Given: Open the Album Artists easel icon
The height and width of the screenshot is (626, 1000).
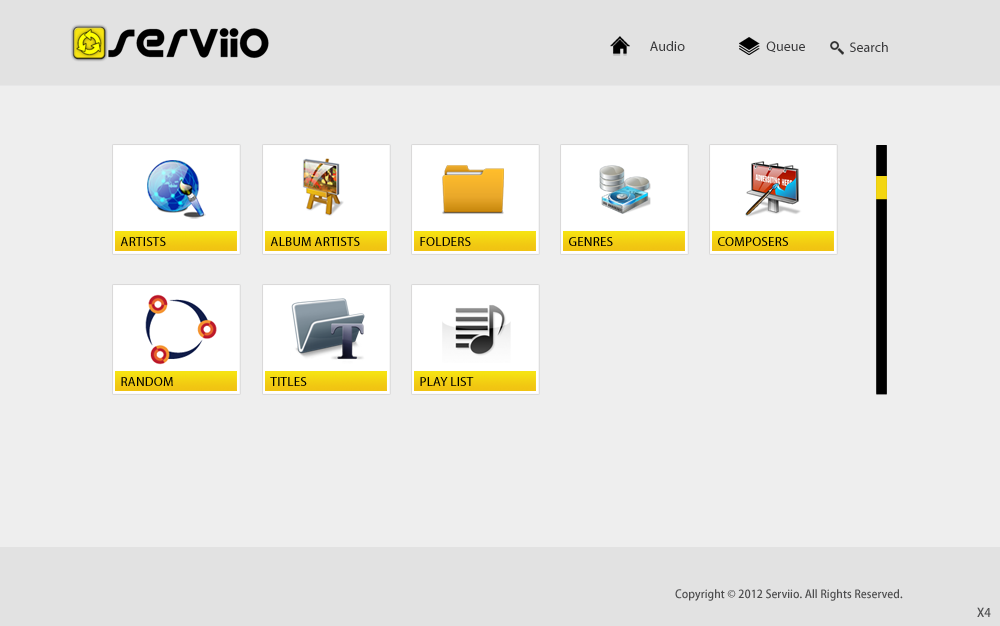Looking at the screenshot, I should pyautogui.click(x=324, y=187).
